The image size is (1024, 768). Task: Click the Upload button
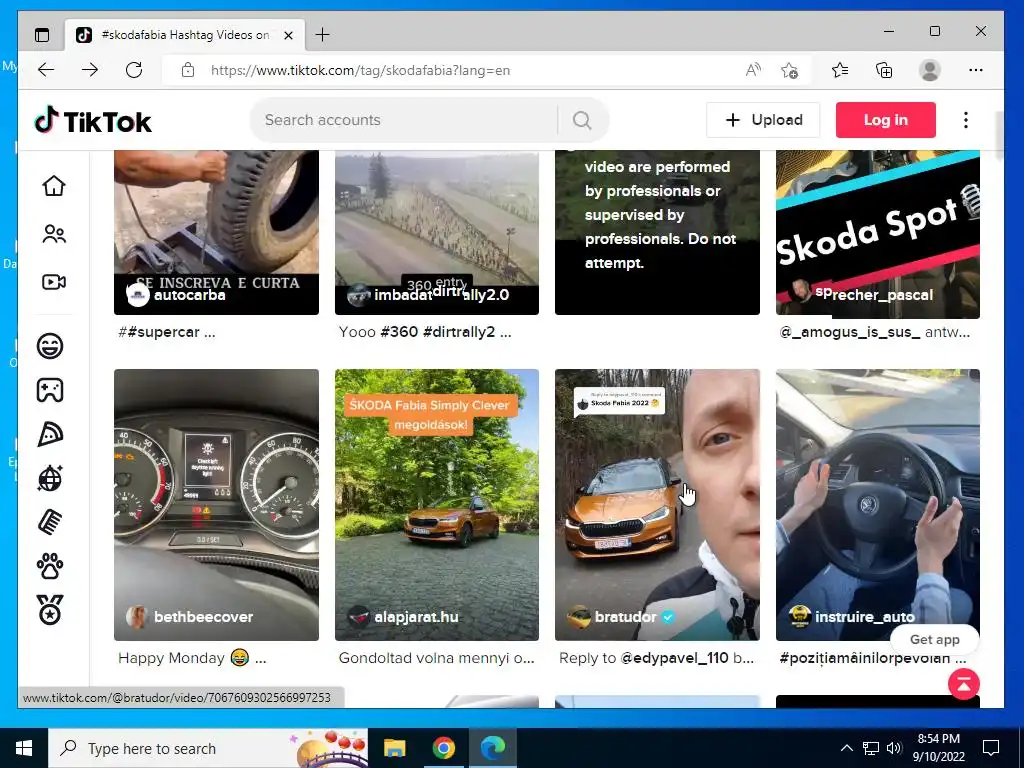[x=763, y=120]
